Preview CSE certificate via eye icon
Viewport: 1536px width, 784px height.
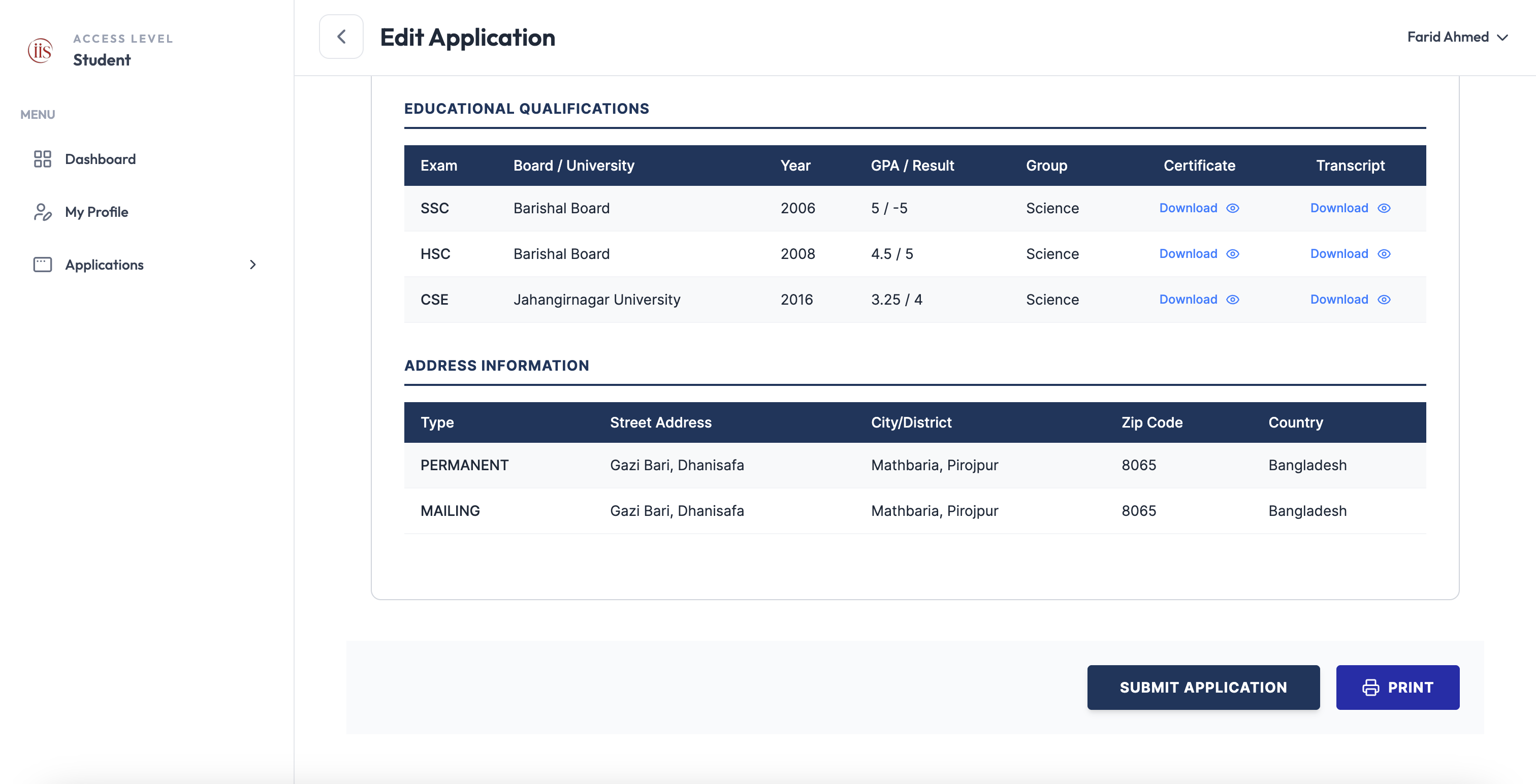click(x=1232, y=299)
